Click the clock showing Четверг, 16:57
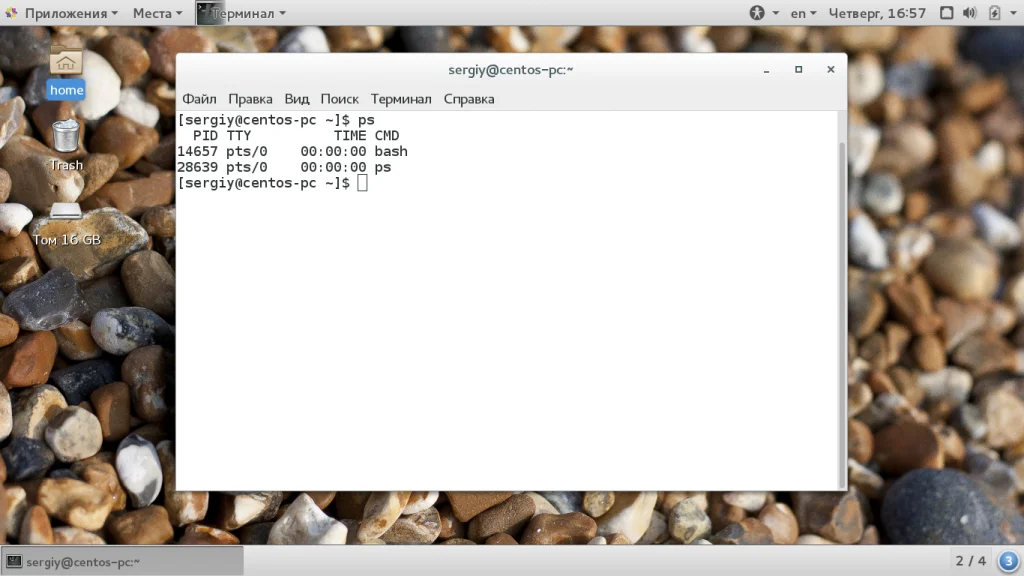1024x576 pixels. tap(877, 13)
